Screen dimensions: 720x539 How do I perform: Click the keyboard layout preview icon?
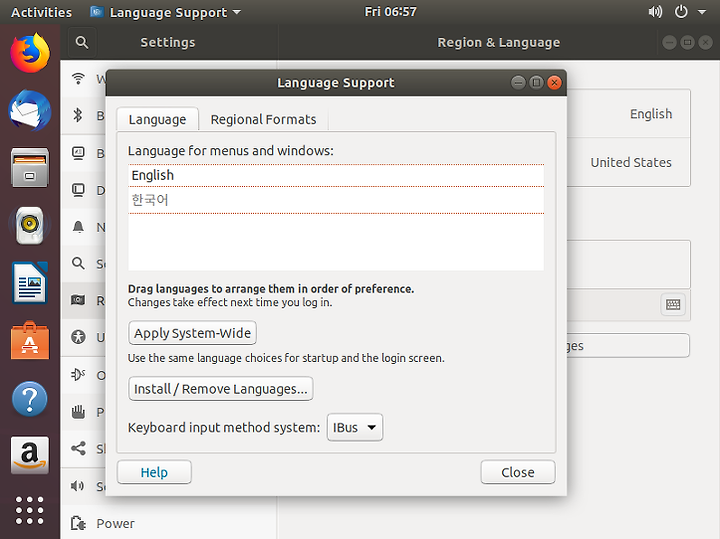(x=673, y=304)
